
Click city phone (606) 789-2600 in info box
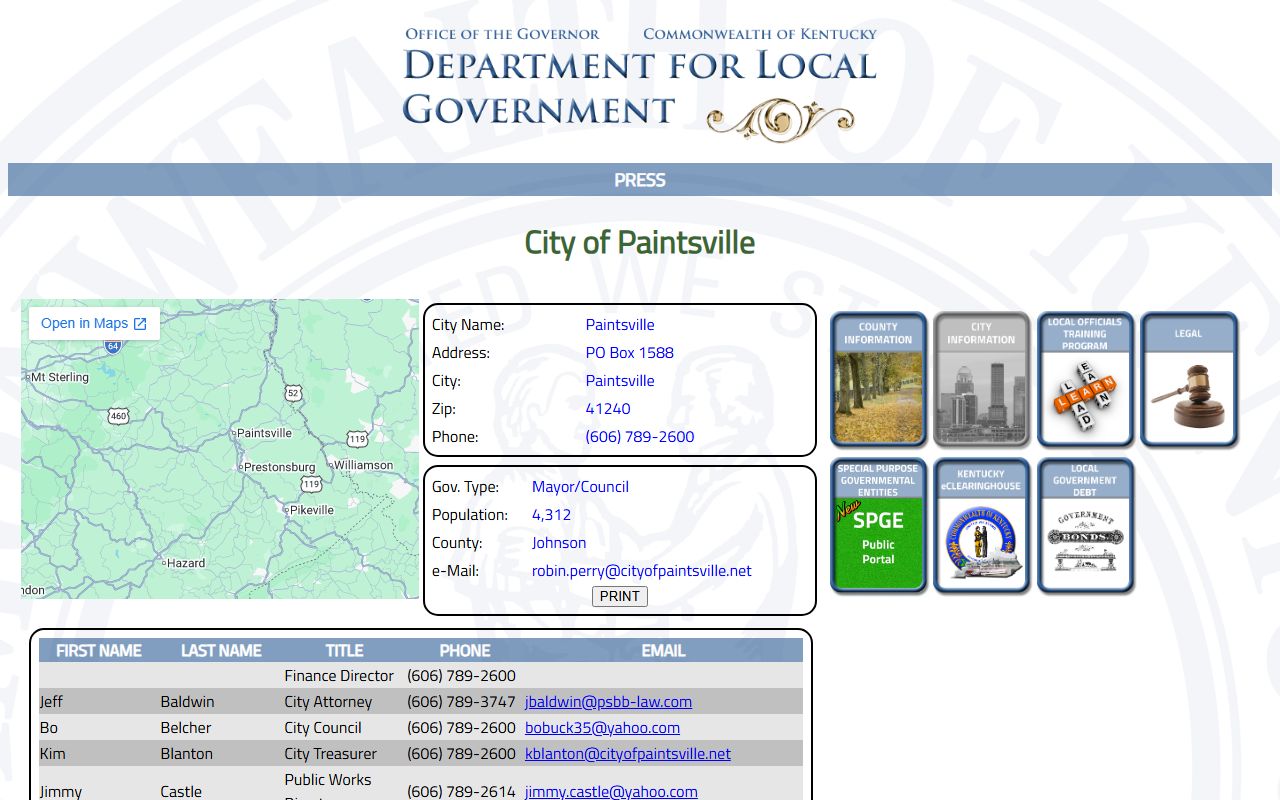point(640,437)
